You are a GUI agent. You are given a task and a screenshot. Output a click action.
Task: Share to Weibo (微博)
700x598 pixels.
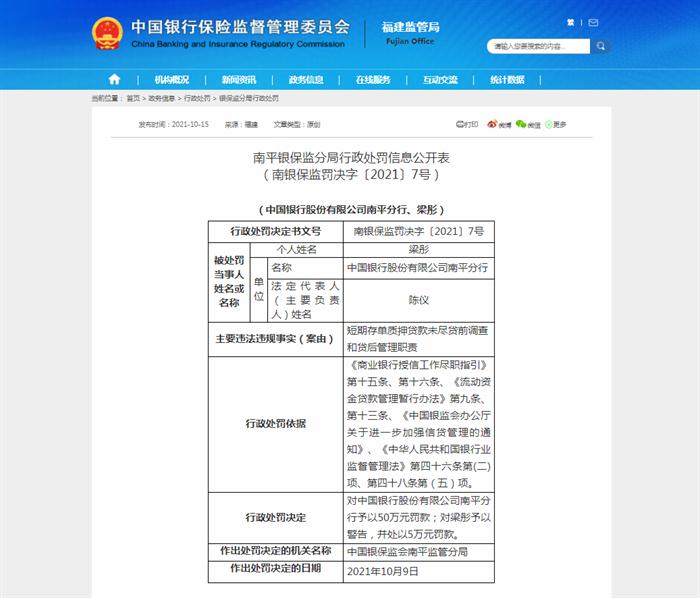point(499,125)
